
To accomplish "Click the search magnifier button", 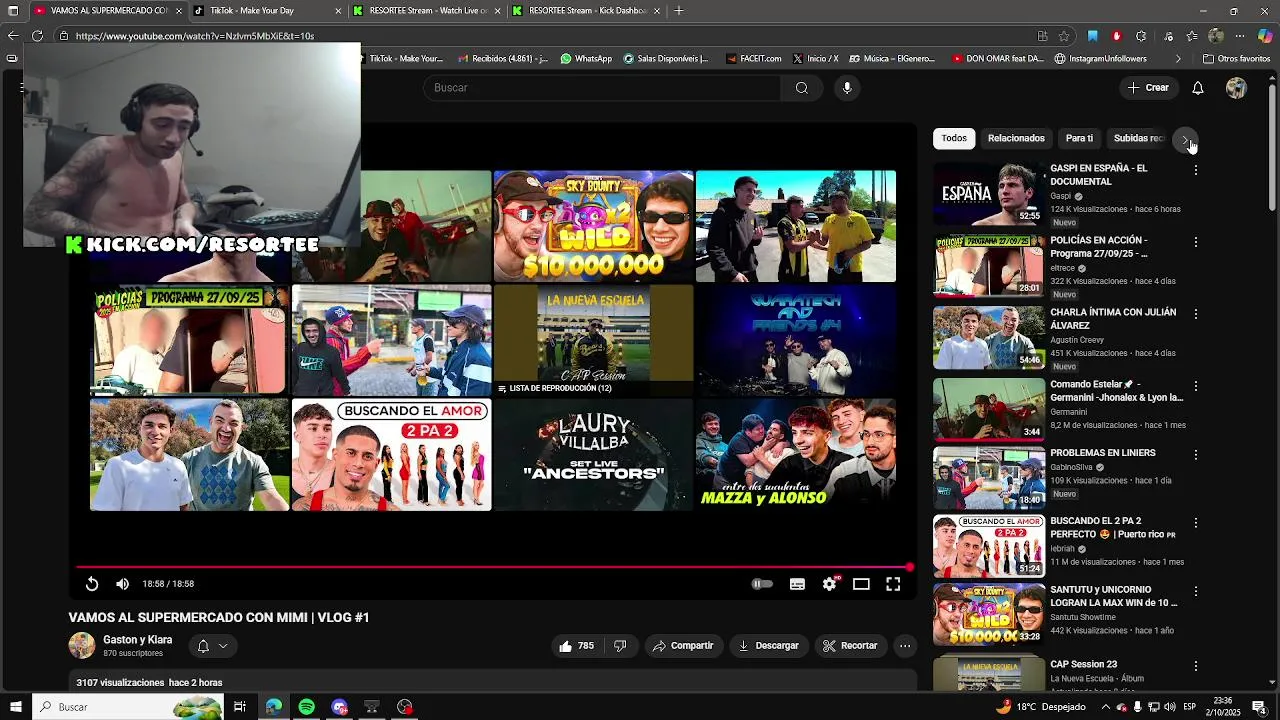I will [x=801, y=88].
